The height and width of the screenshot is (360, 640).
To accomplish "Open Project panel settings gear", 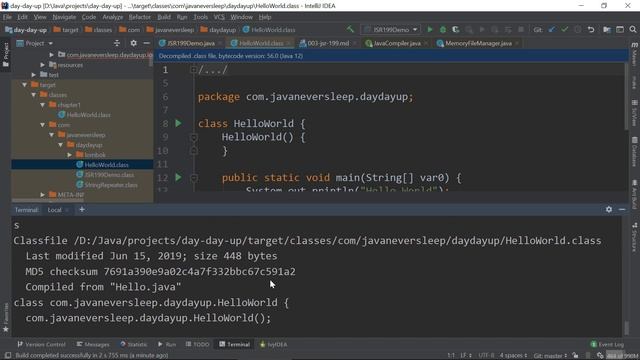I will click(133, 43).
